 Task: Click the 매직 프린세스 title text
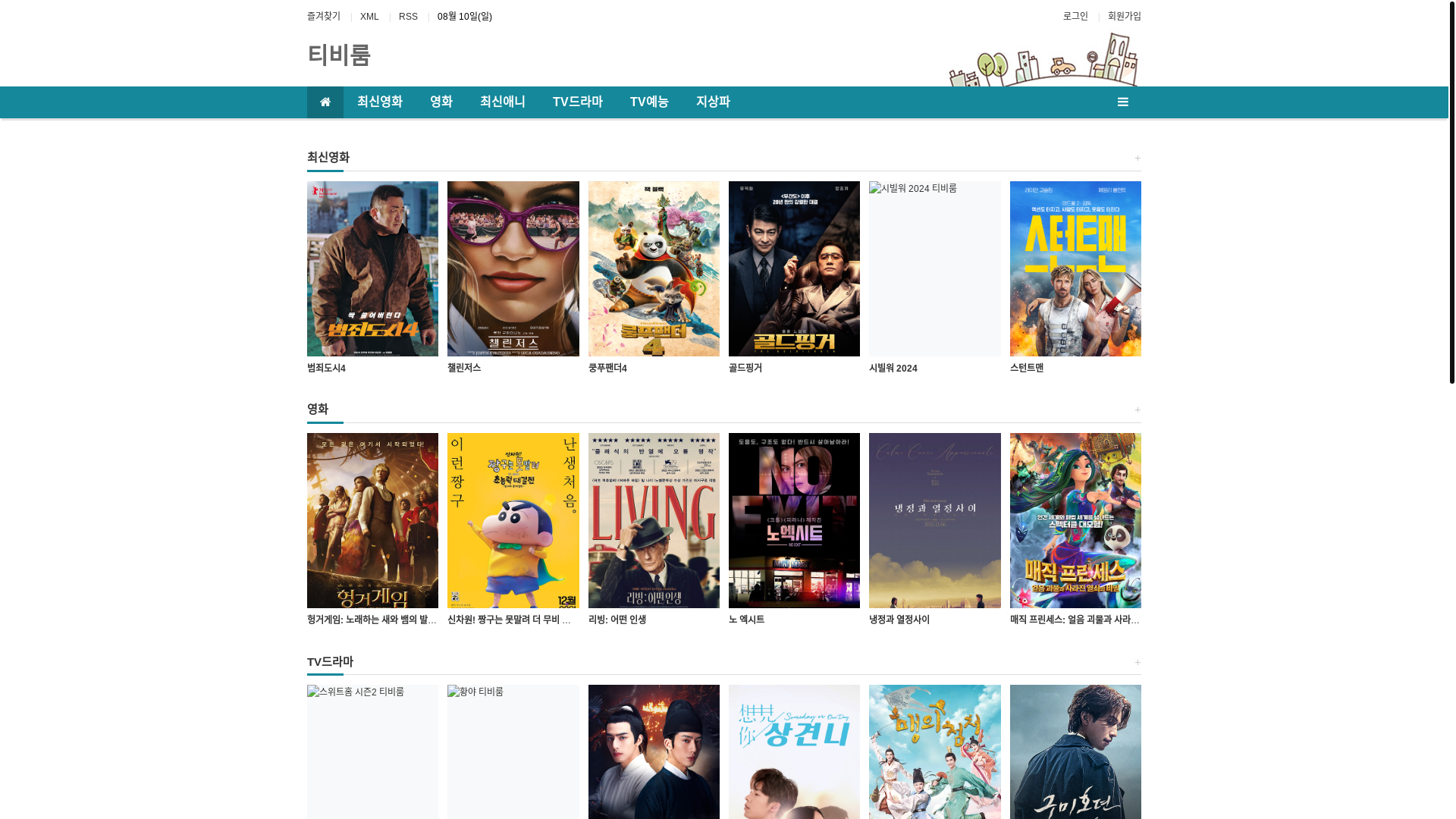[x=1075, y=620]
